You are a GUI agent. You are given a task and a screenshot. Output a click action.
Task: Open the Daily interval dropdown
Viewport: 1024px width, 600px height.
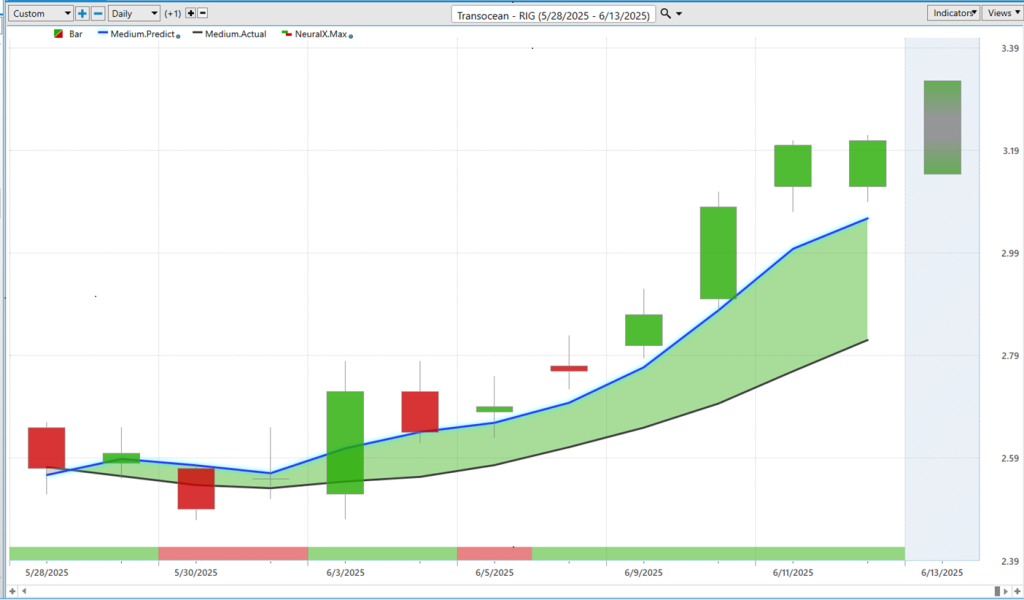click(x=134, y=14)
